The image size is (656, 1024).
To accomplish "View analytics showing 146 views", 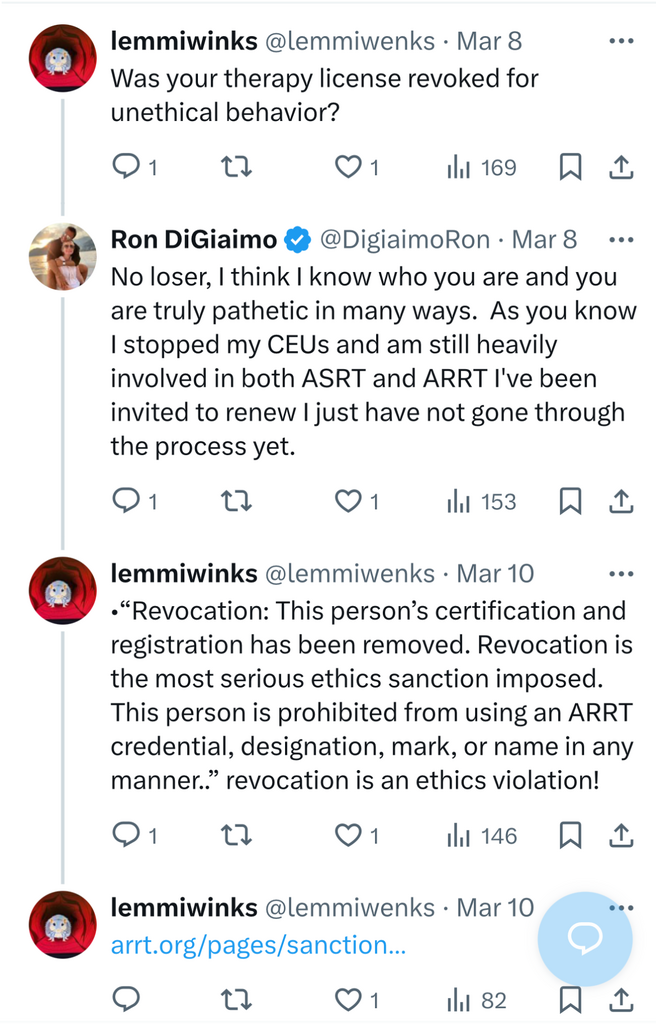I will [x=482, y=835].
